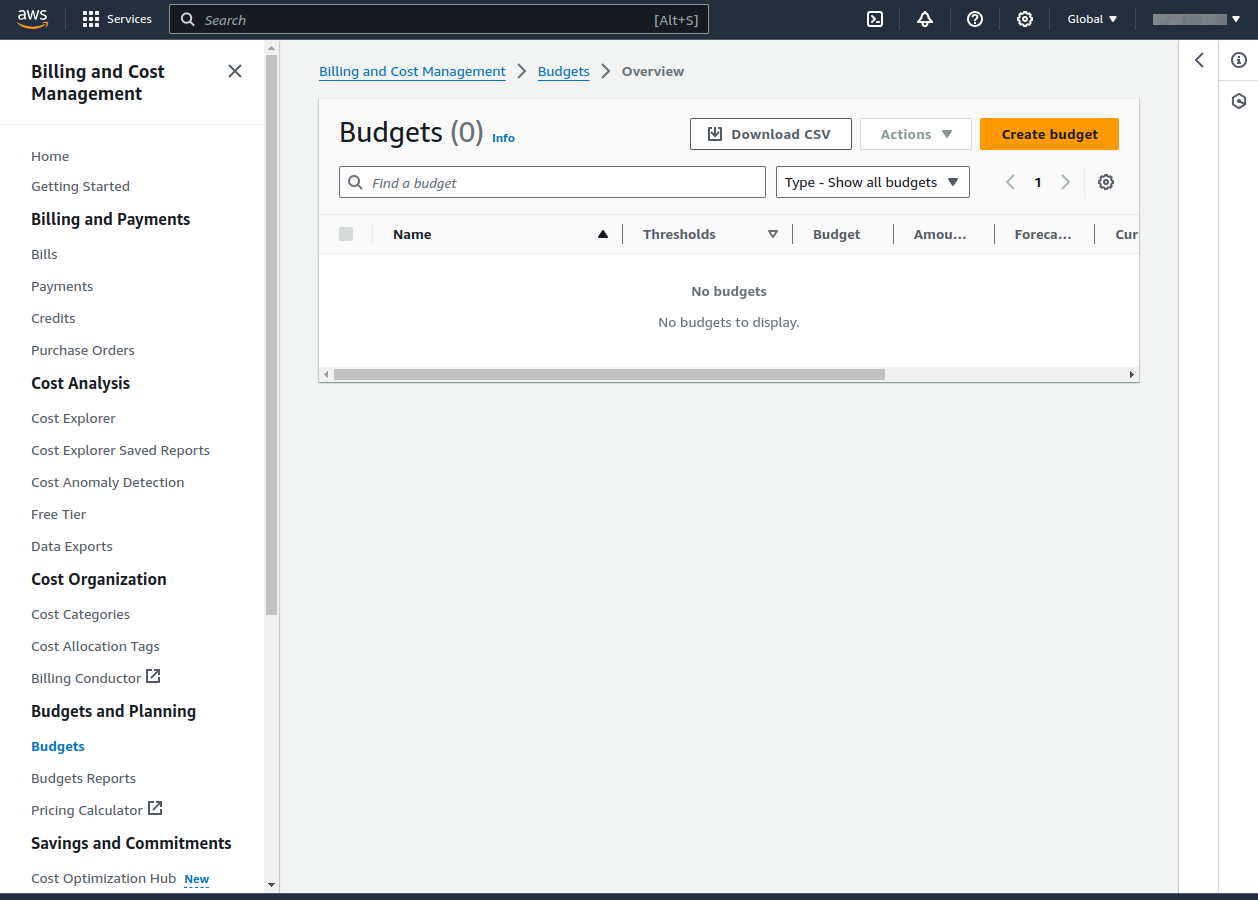This screenshot has width=1258, height=900.
Task: Open Pricing Calculator via its external link icon
Action: [155, 808]
